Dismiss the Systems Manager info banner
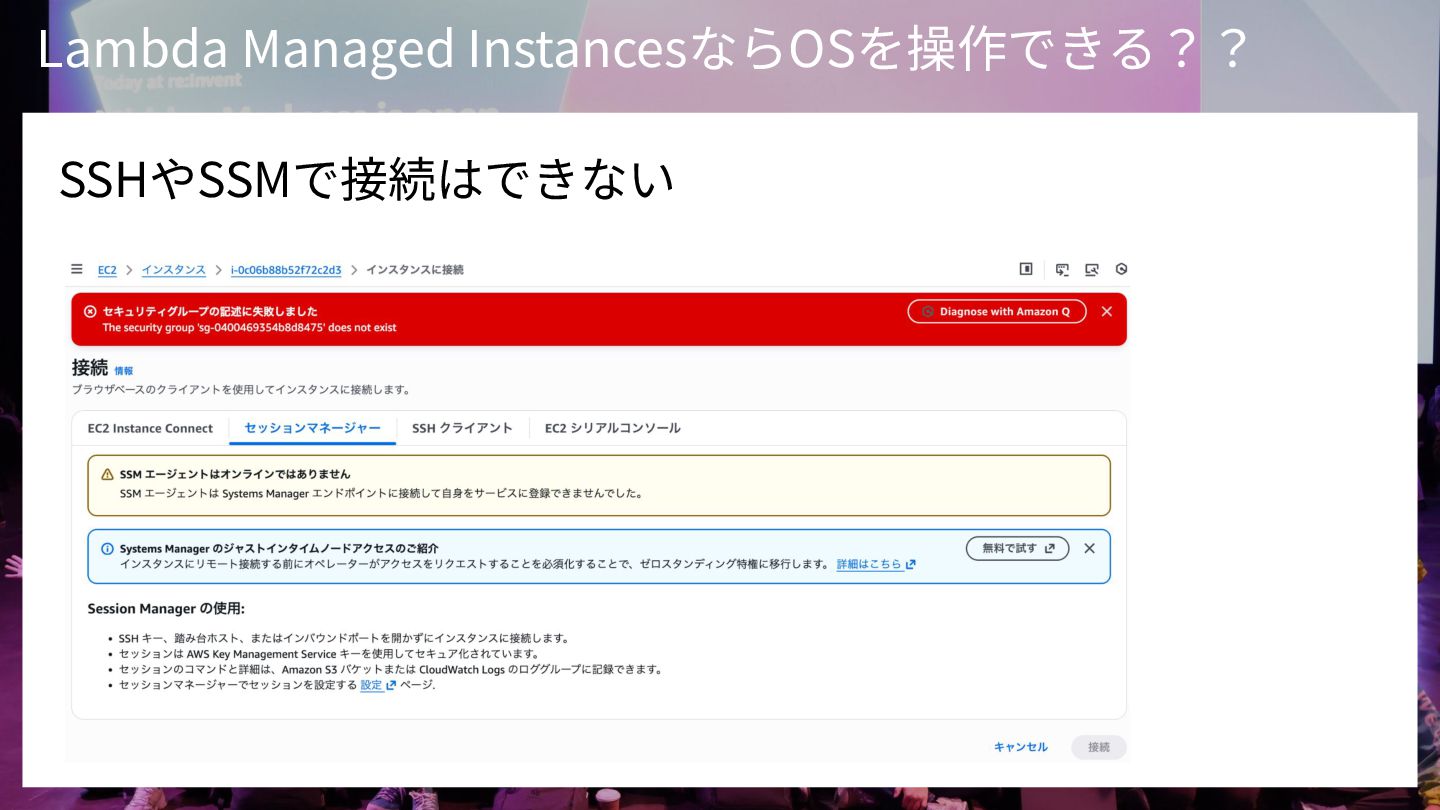The height and width of the screenshot is (810, 1440). [1090, 548]
